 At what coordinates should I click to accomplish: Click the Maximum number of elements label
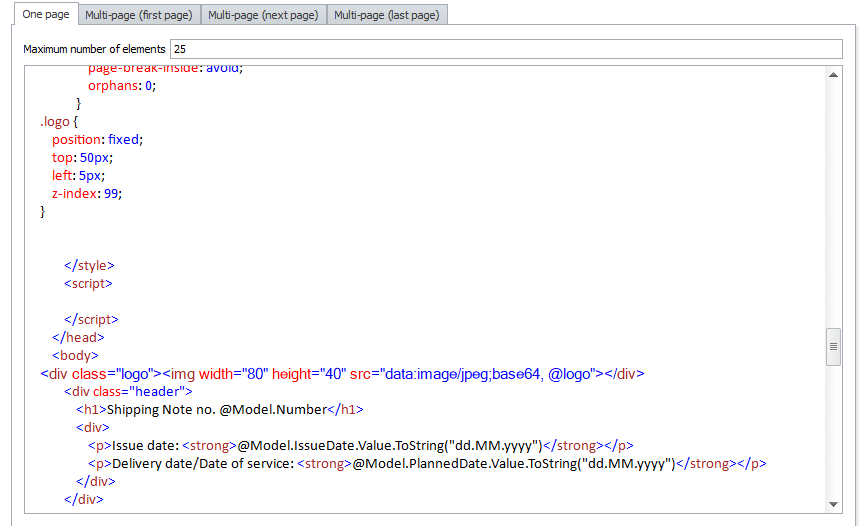coord(94,49)
